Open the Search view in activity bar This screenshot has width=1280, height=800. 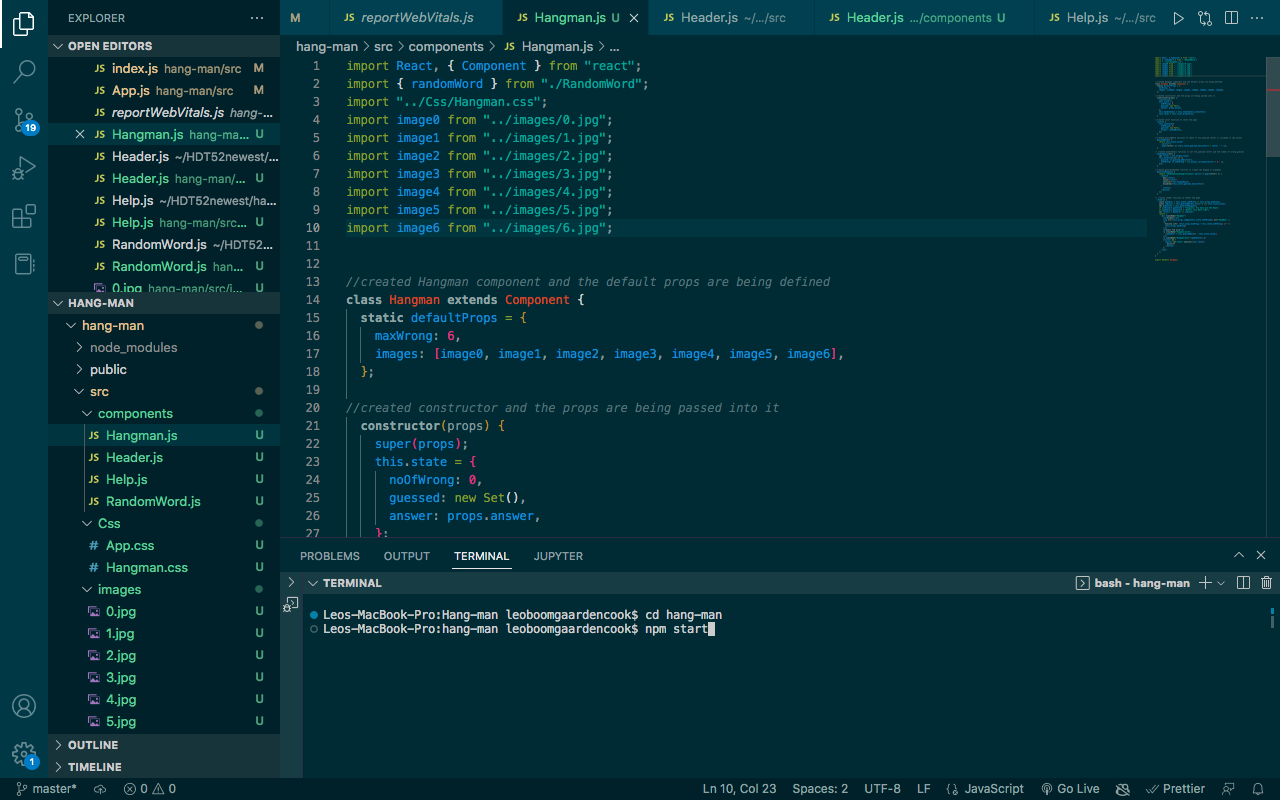(x=24, y=72)
